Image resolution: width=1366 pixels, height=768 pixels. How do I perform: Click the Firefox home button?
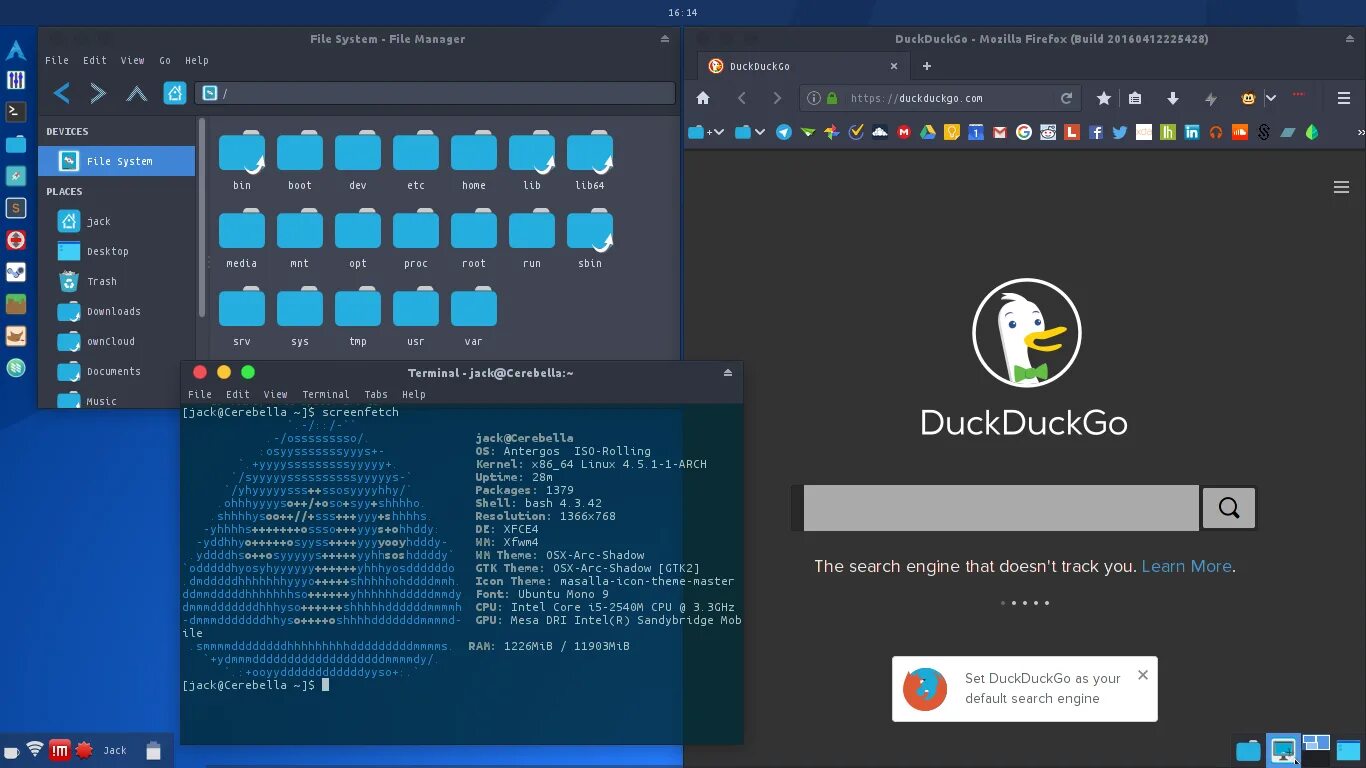coord(703,98)
